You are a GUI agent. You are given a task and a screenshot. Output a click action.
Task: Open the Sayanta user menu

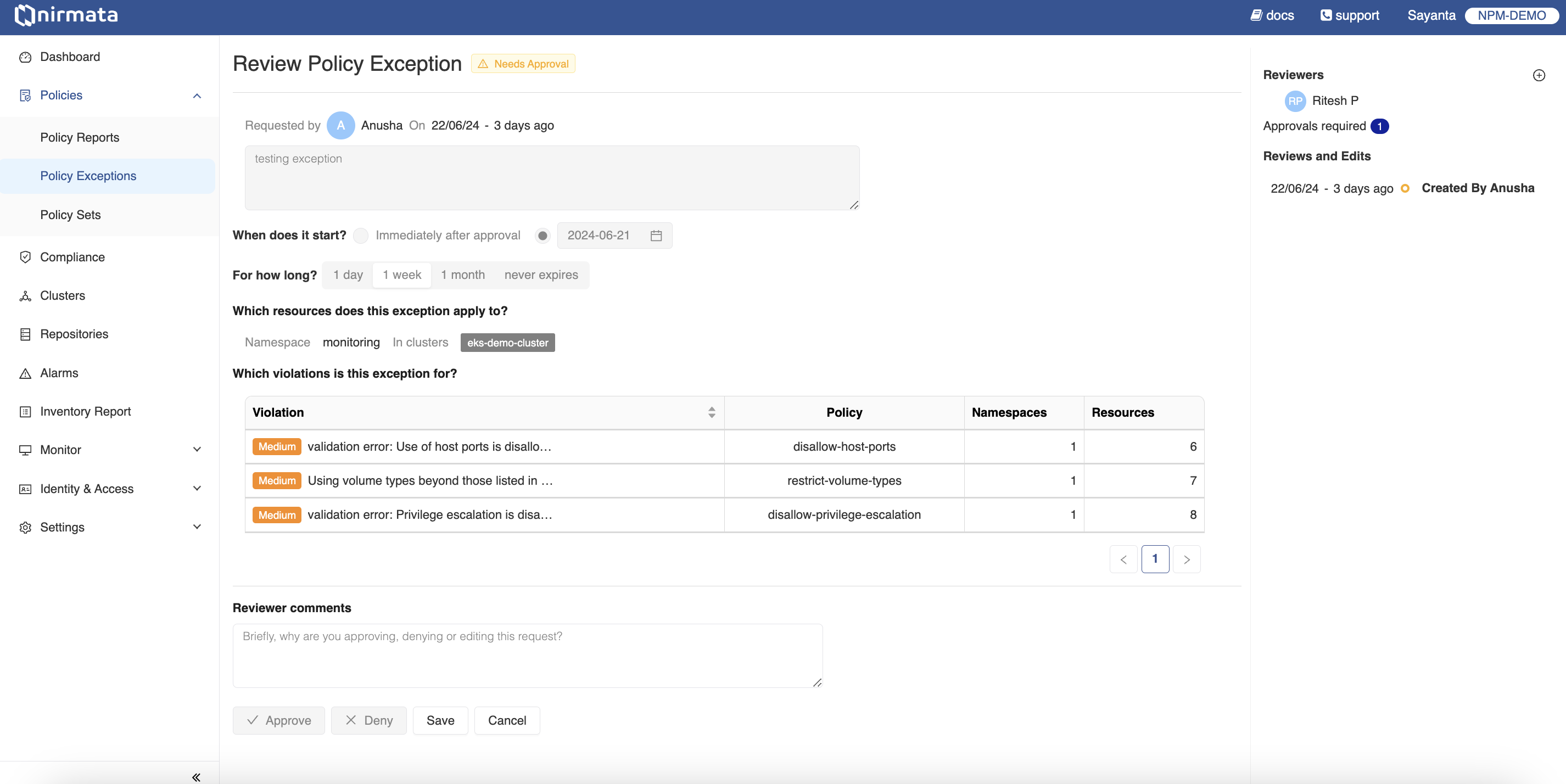tap(1431, 15)
